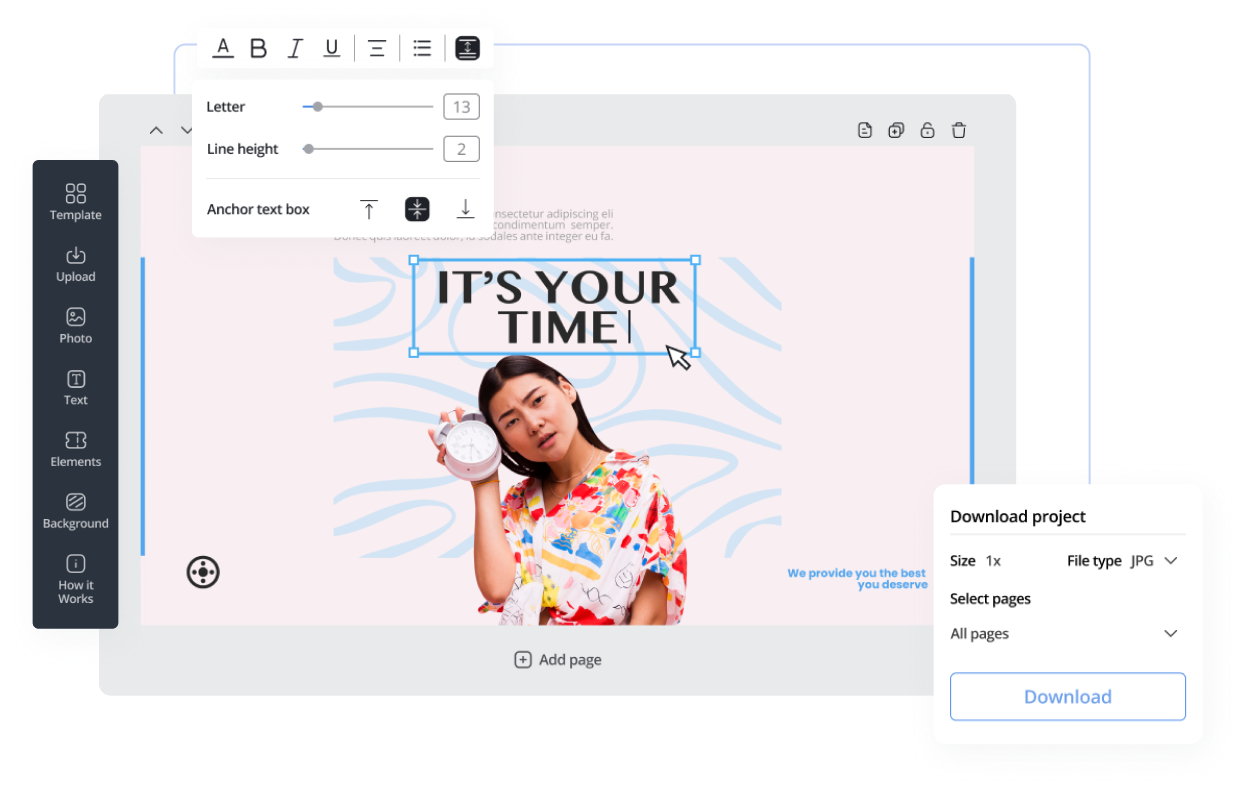The height and width of the screenshot is (788, 1243).
Task: Click the IT'S YOUR TIME heading
Action: pyautogui.click(x=557, y=307)
